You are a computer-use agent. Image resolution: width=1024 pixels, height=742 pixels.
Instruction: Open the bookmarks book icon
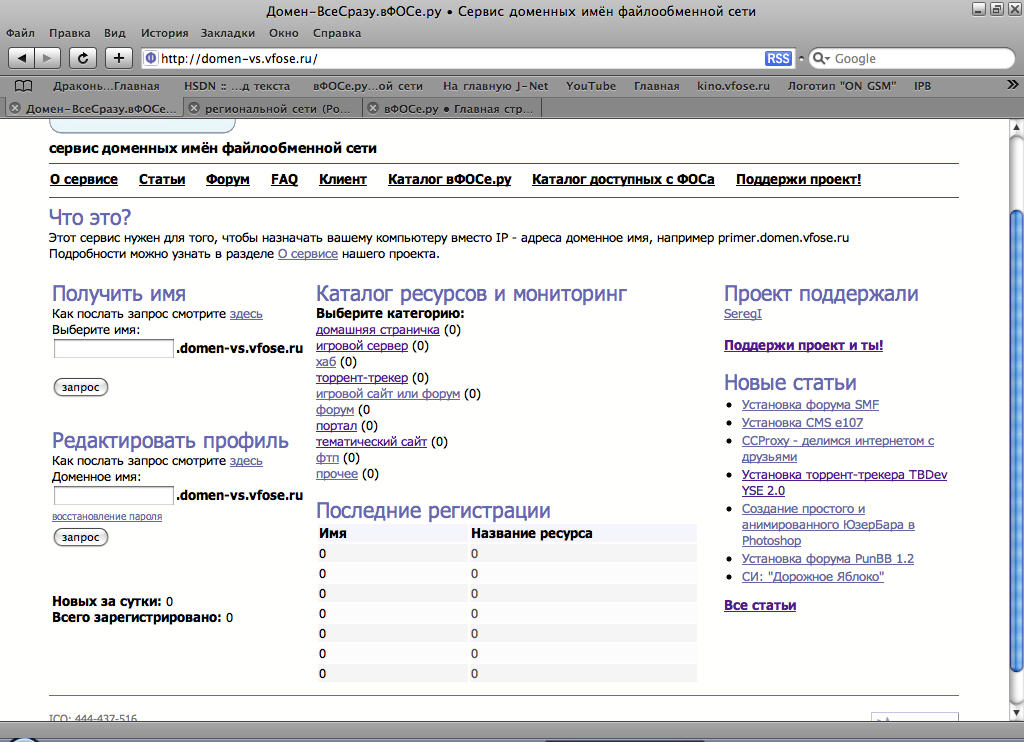(x=24, y=86)
